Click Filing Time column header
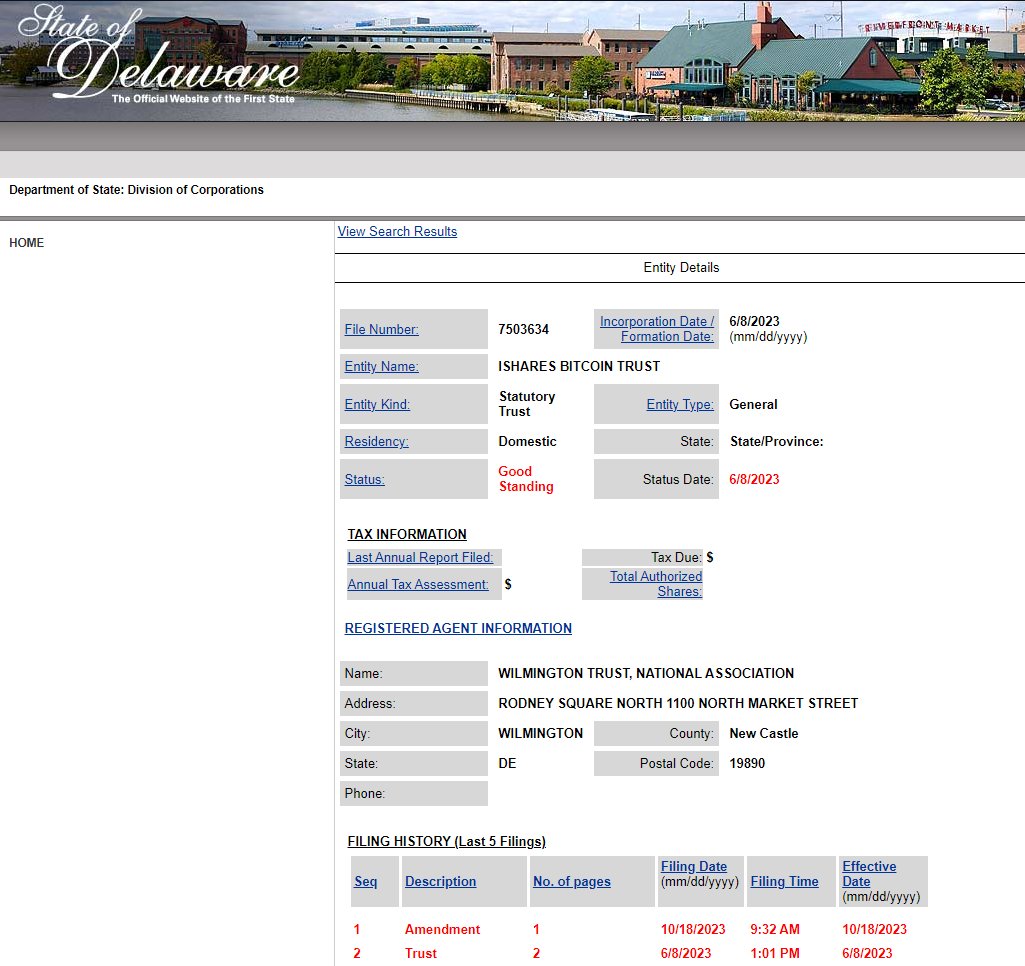The image size is (1025, 966). (784, 881)
